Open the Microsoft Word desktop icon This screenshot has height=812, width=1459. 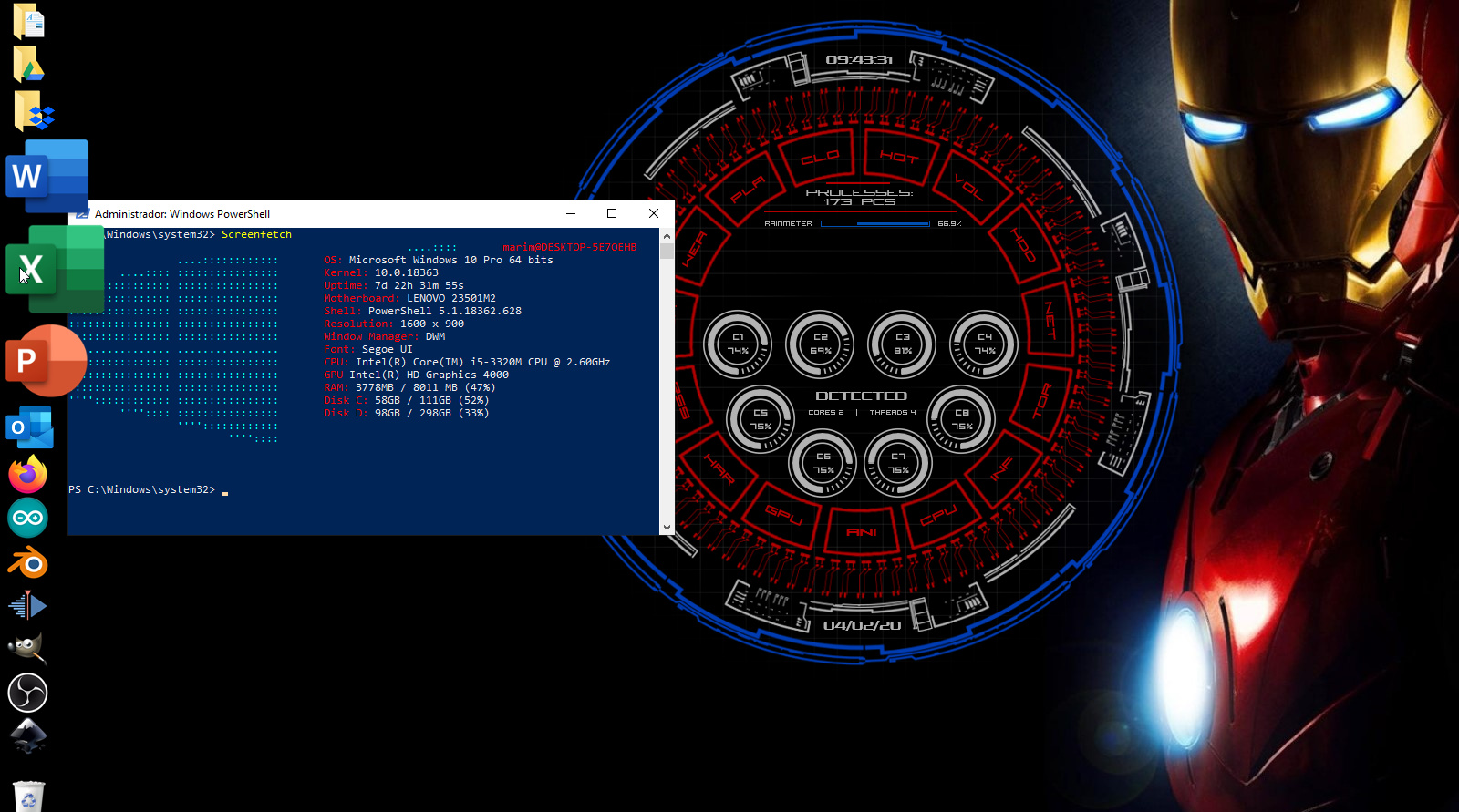(46, 175)
